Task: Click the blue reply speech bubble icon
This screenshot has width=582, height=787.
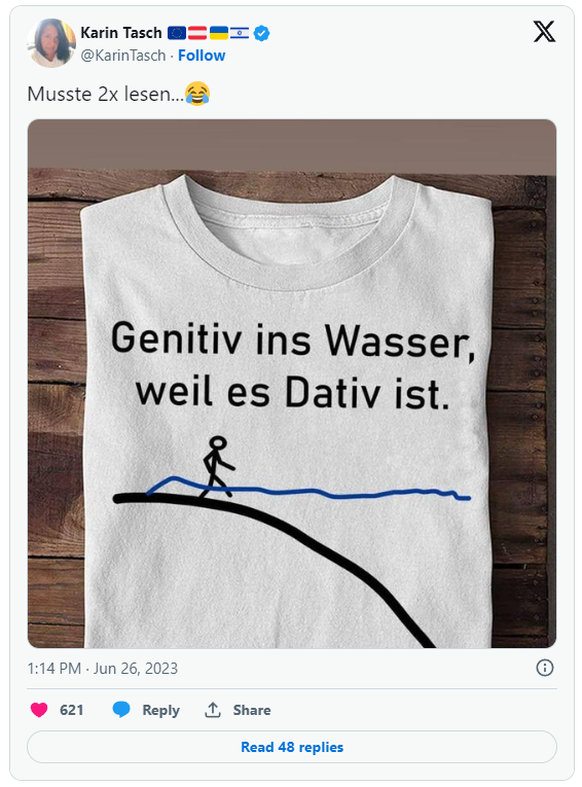Action: [x=121, y=709]
